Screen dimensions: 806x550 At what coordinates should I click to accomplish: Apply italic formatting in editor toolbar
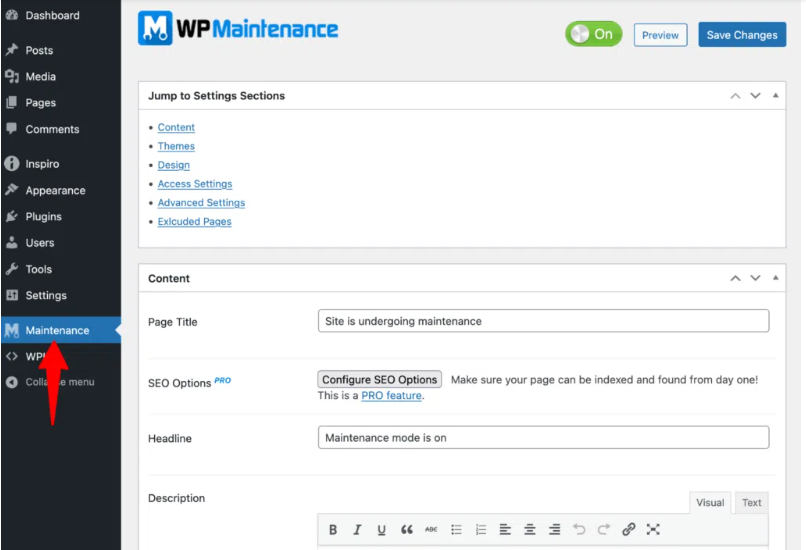(x=357, y=530)
